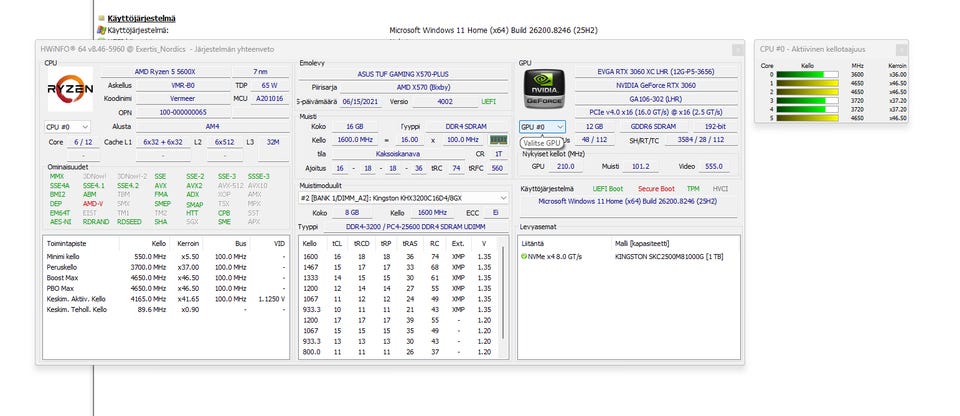
Task: Click the Core 1 clock bar
Action: pyautogui.click(x=807, y=83)
